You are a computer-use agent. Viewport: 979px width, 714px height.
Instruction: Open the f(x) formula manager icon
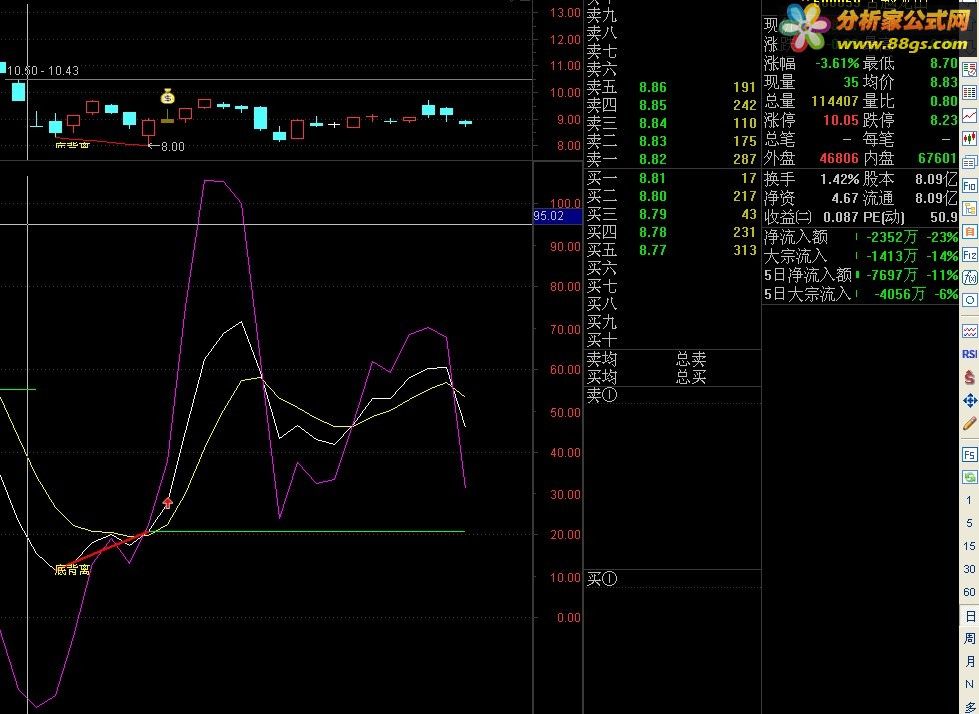click(x=970, y=277)
